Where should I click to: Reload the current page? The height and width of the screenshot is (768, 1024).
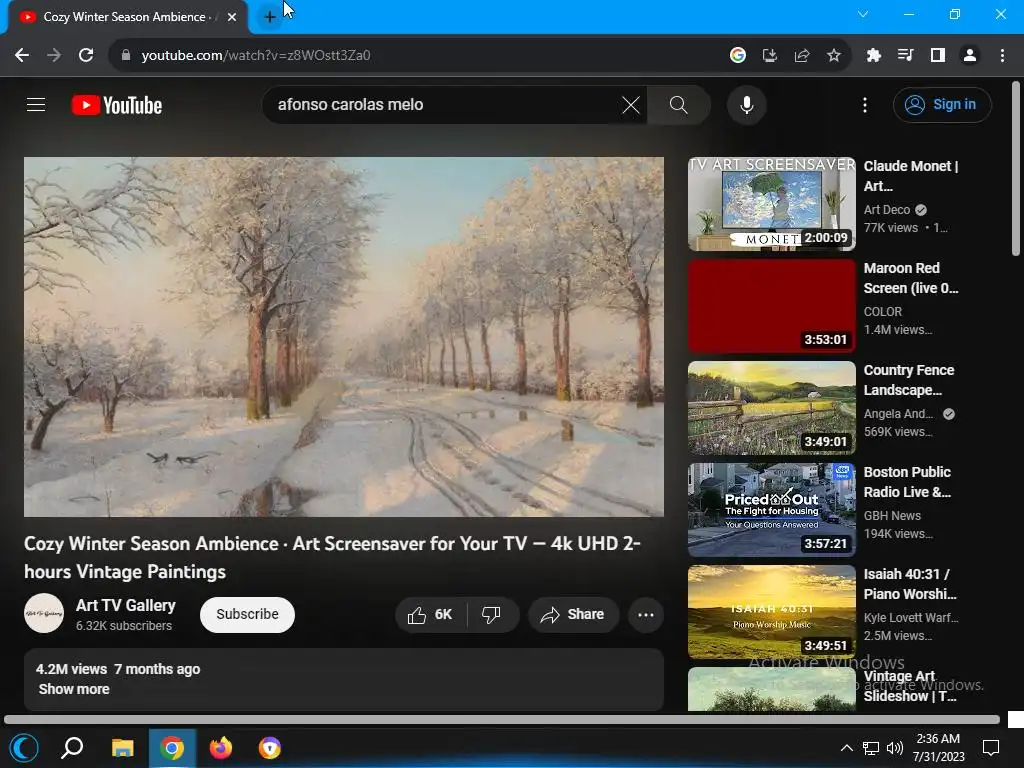[86, 55]
